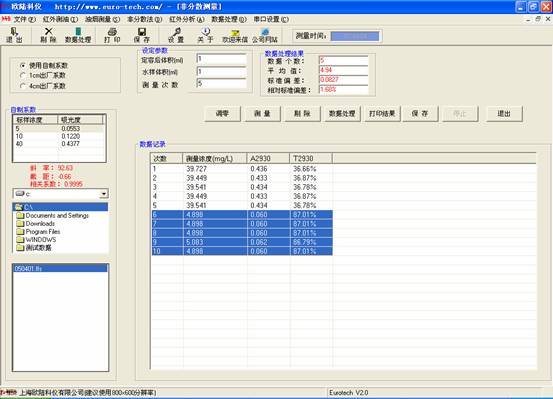Open the 串口设置 menu
This screenshot has height=399, width=553.
click(x=271, y=19)
